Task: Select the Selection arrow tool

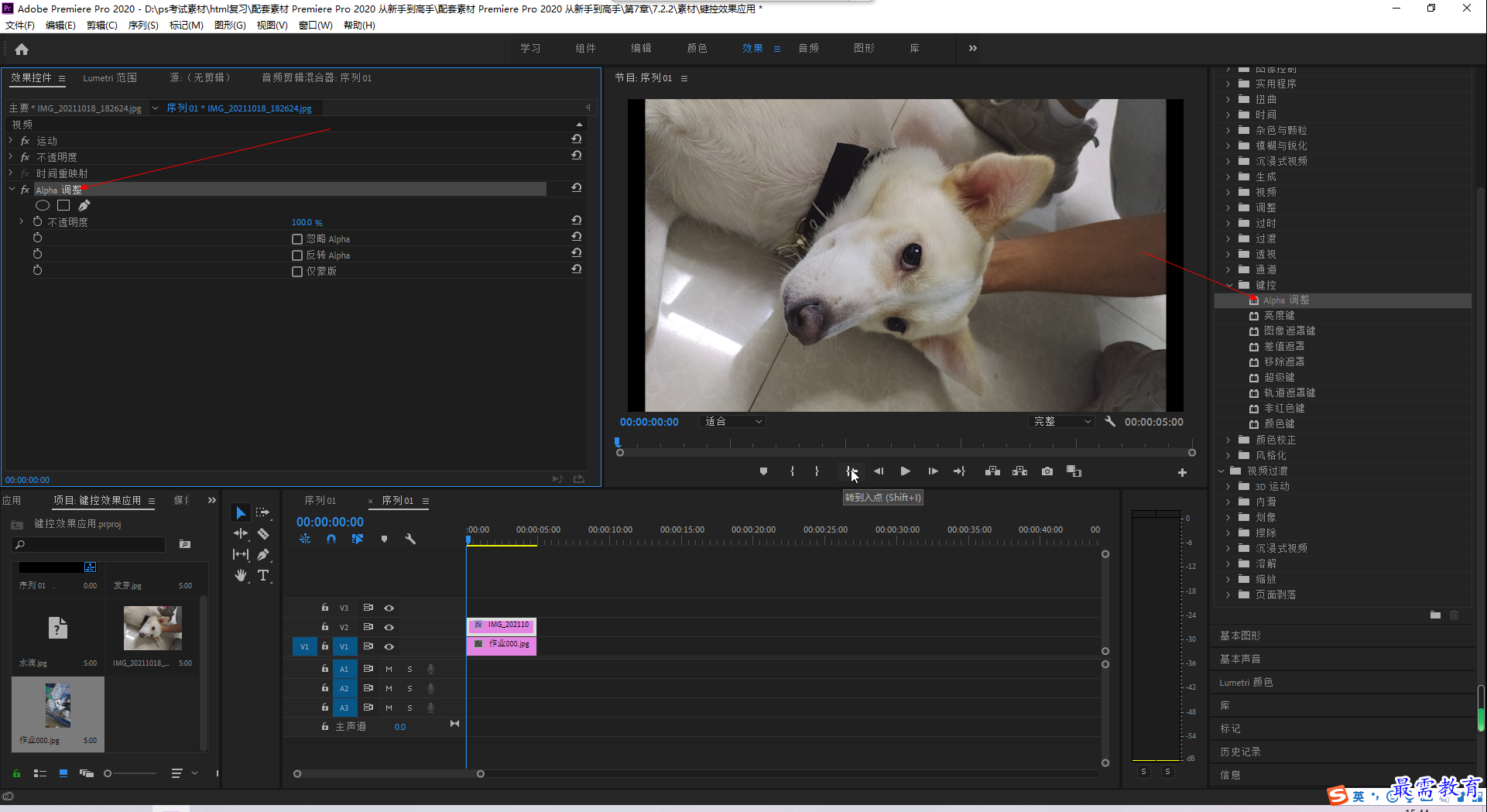Action: 241,513
